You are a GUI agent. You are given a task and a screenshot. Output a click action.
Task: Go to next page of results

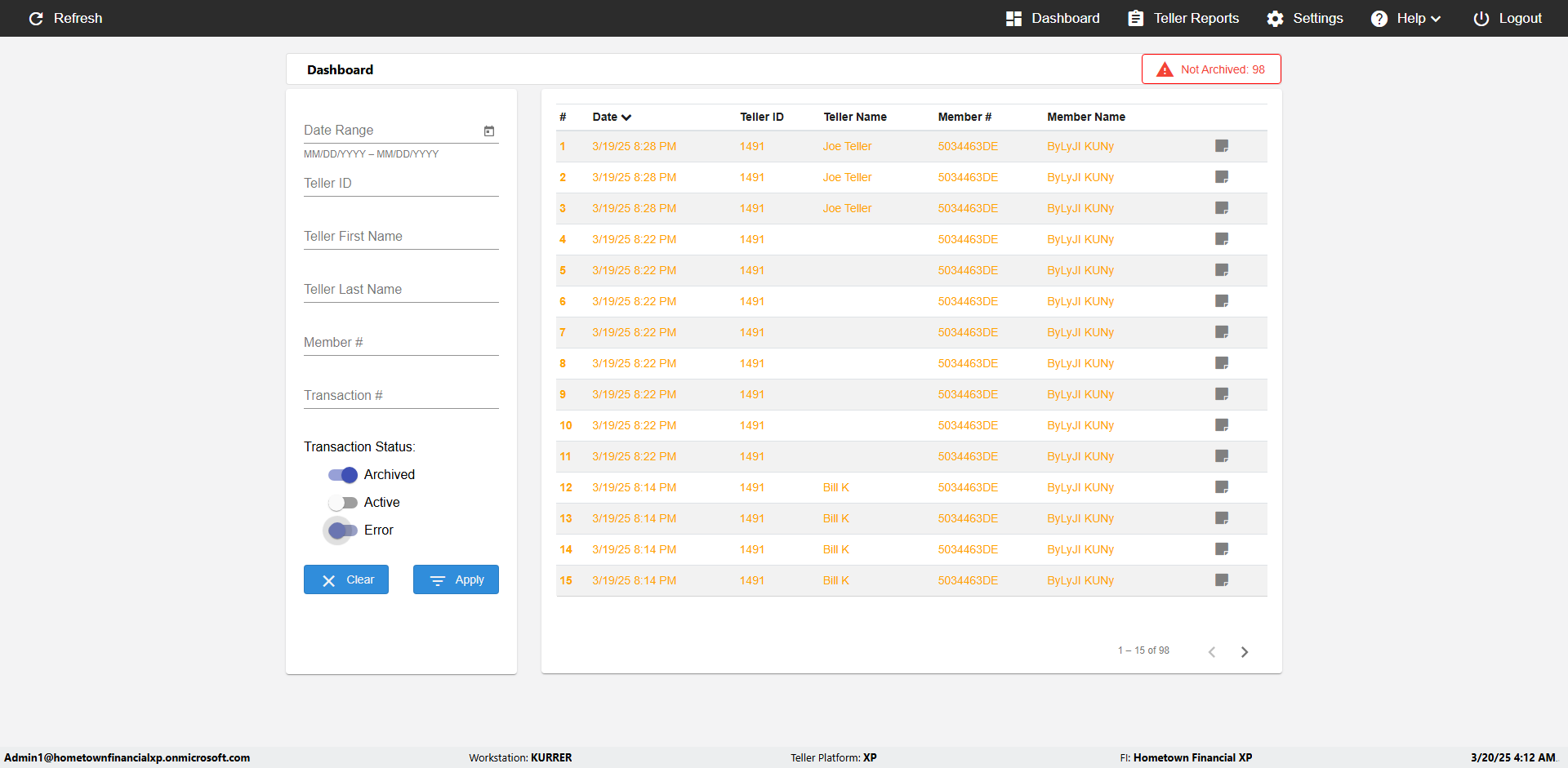point(1245,652)
